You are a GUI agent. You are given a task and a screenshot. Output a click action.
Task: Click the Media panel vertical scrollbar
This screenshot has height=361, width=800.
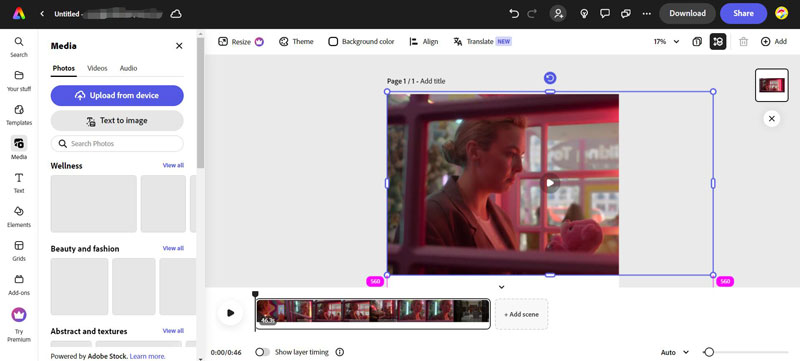tap(201, 102)
